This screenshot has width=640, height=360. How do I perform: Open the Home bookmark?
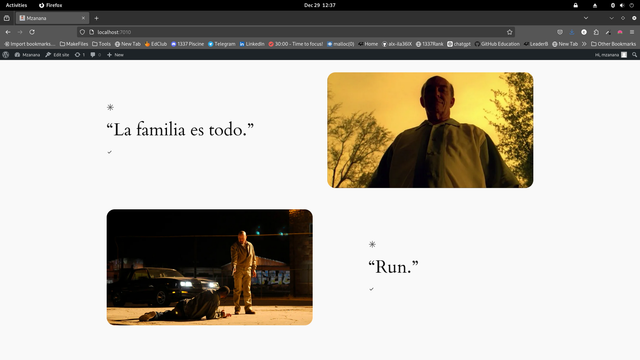(368, 44)
